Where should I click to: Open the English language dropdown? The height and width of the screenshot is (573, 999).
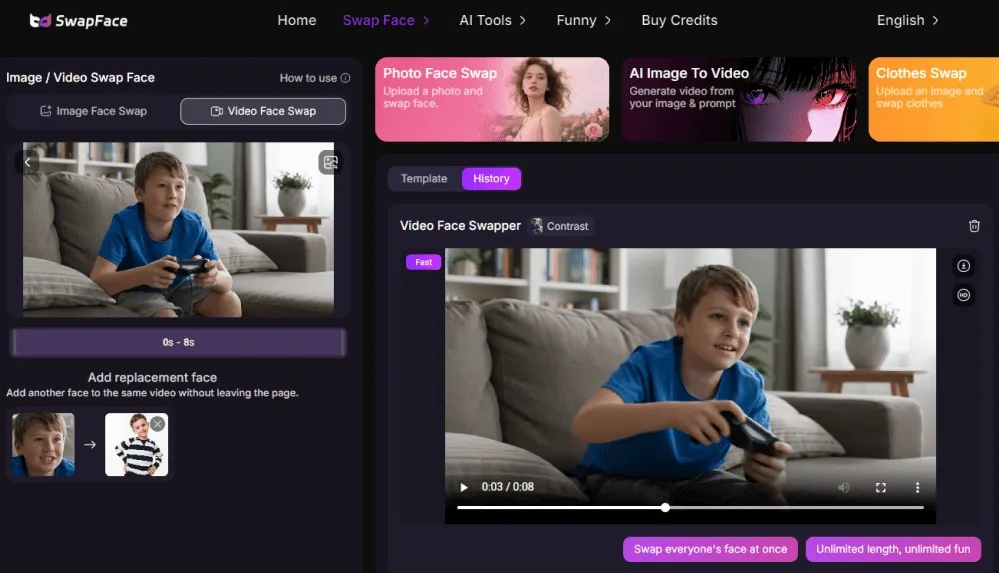coord(907,20)
